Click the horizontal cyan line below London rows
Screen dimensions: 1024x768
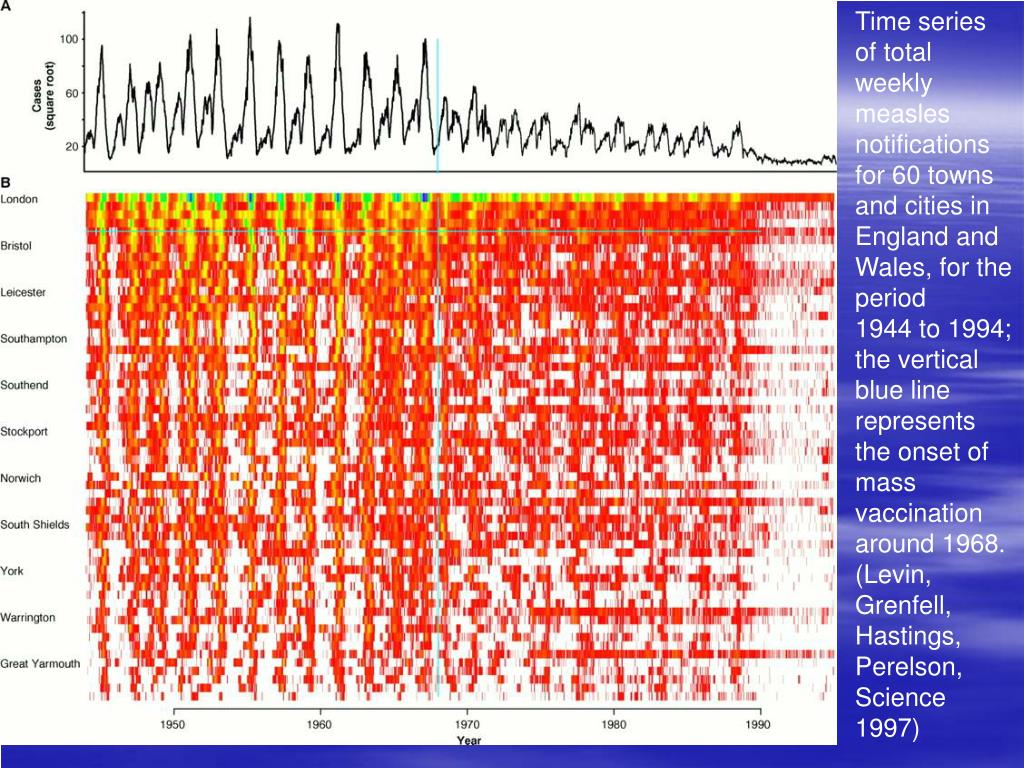(423, 231)
